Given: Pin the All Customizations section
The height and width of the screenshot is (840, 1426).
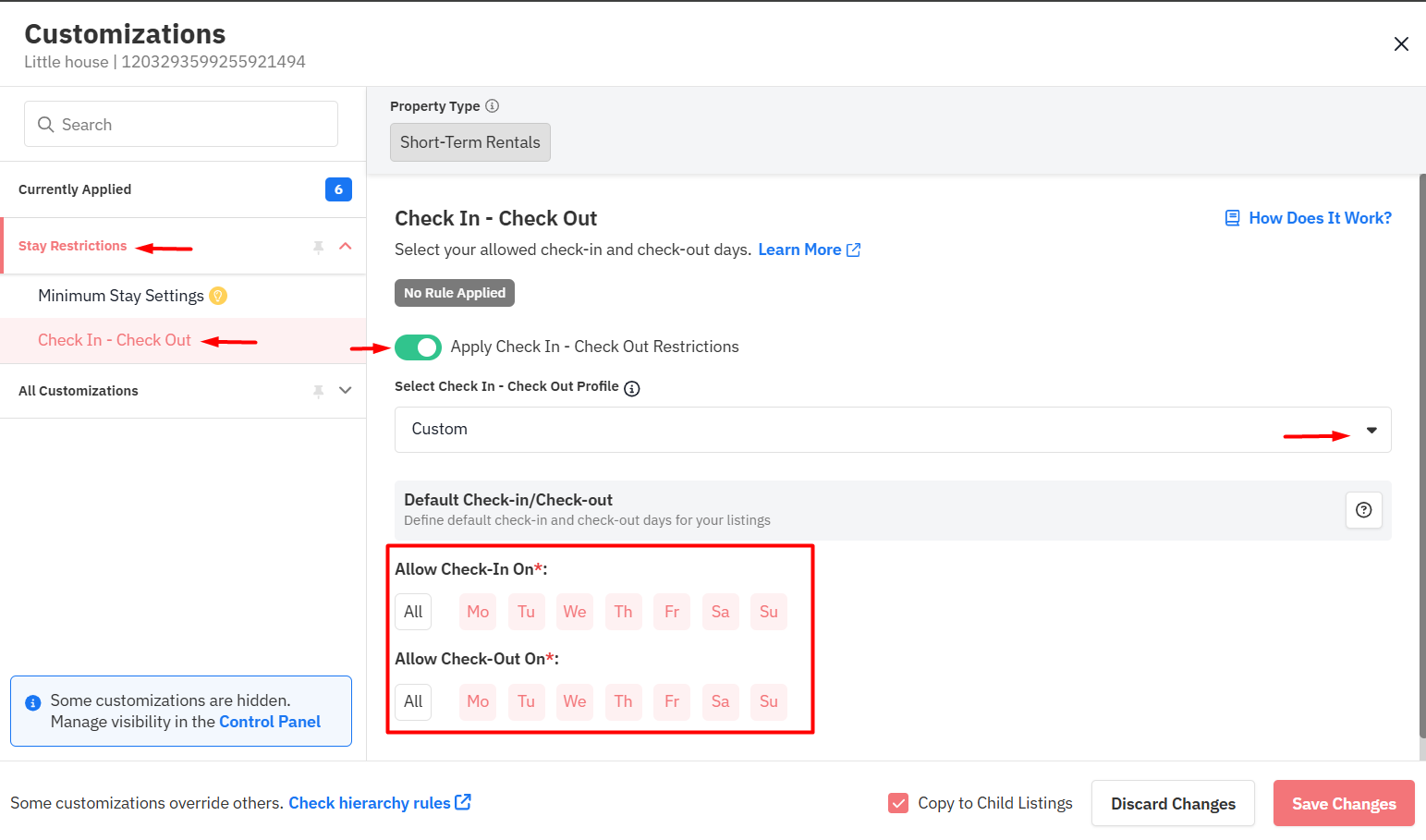Looking at the screenshot, I should coord(318,391).
